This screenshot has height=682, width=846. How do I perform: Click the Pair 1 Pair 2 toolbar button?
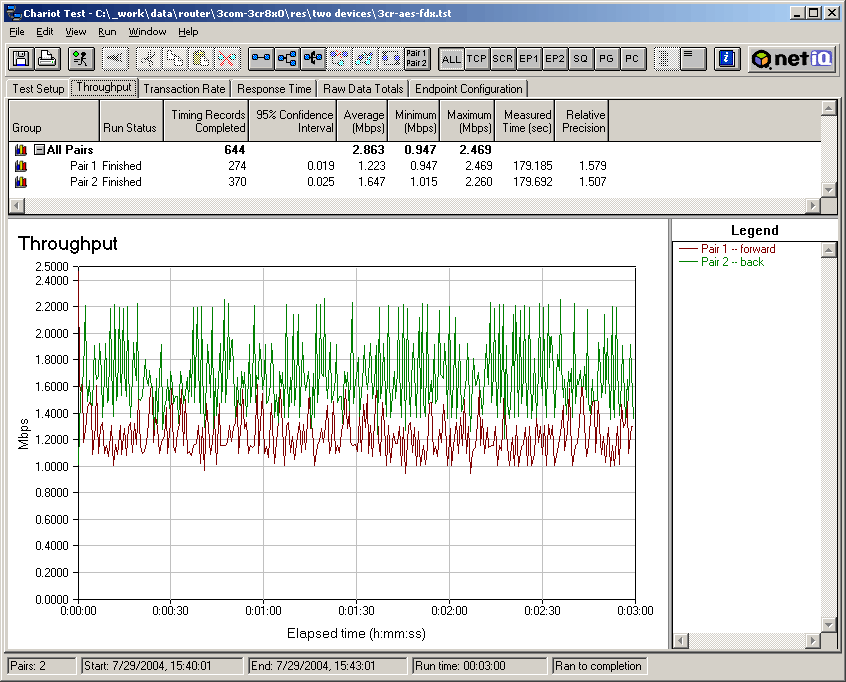pyautogui.click(x=417, y=59)
